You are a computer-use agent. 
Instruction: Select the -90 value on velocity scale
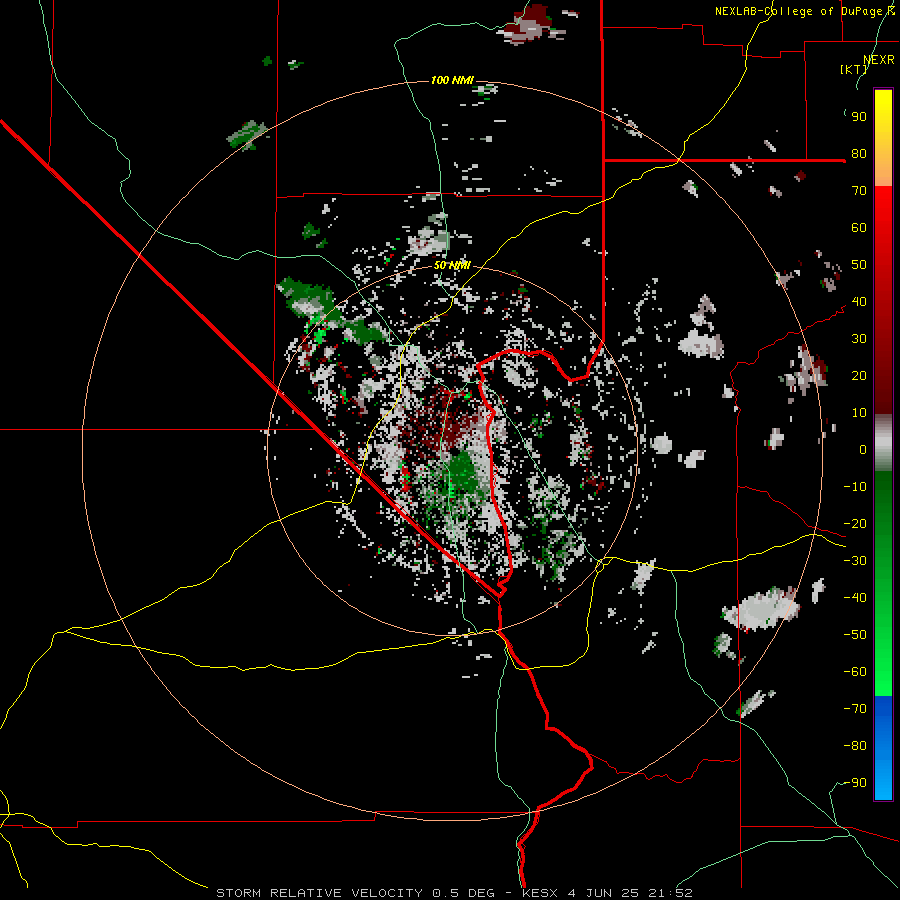(x=855, y=783)
